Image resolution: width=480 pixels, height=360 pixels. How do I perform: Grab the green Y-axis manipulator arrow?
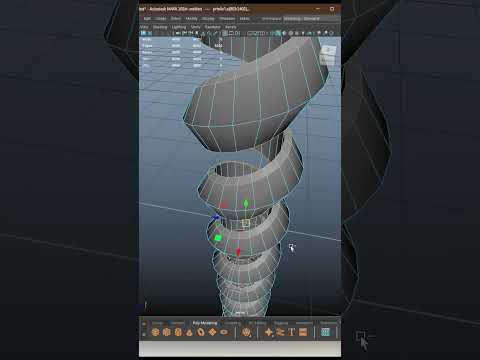246,204
